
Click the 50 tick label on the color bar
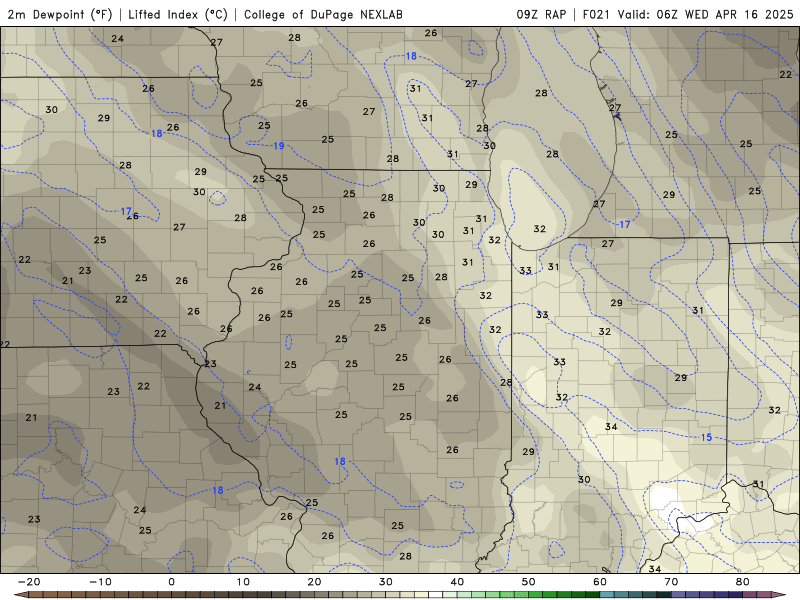[x=529, y=582]
